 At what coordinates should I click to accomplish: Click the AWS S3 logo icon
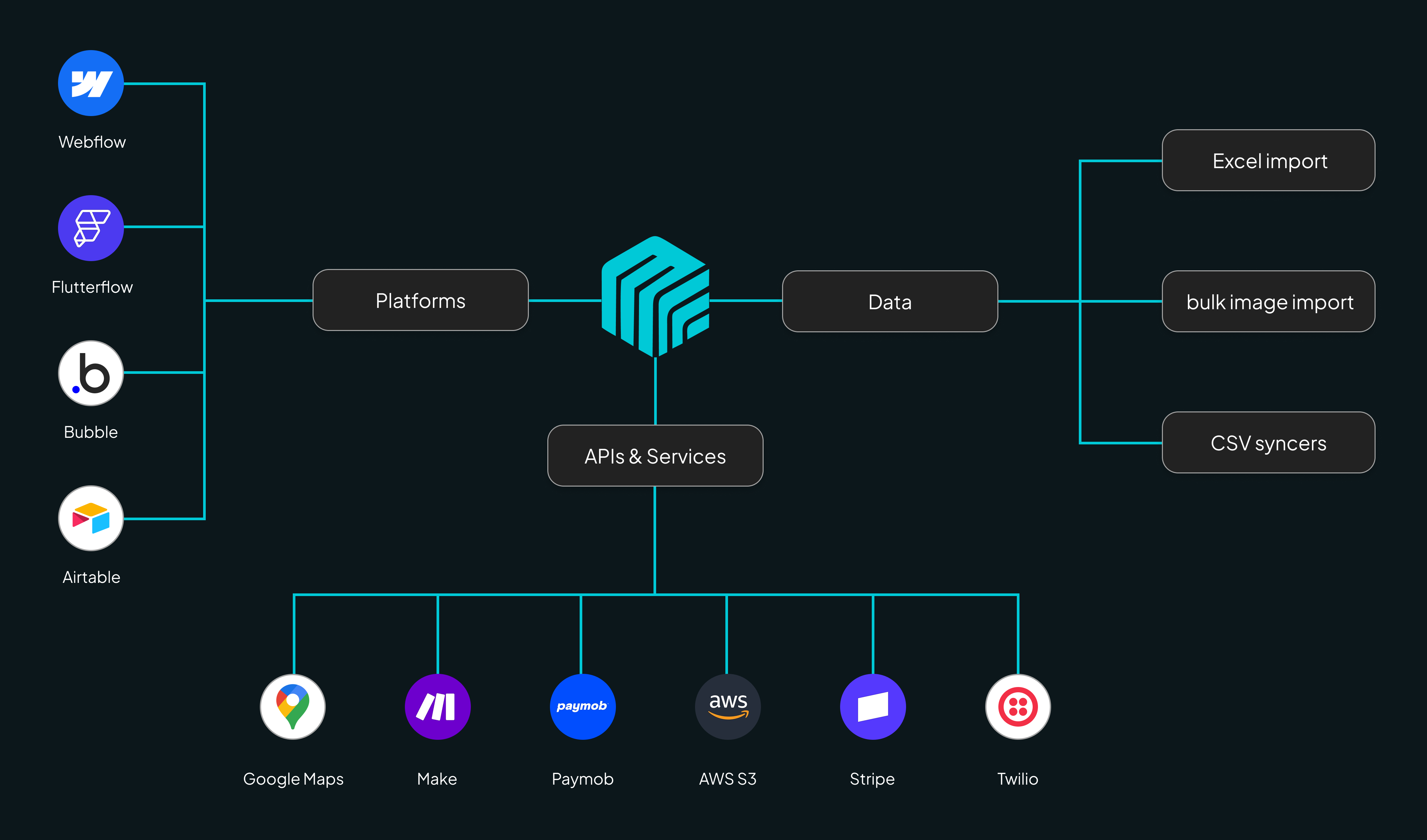point(728,706)
